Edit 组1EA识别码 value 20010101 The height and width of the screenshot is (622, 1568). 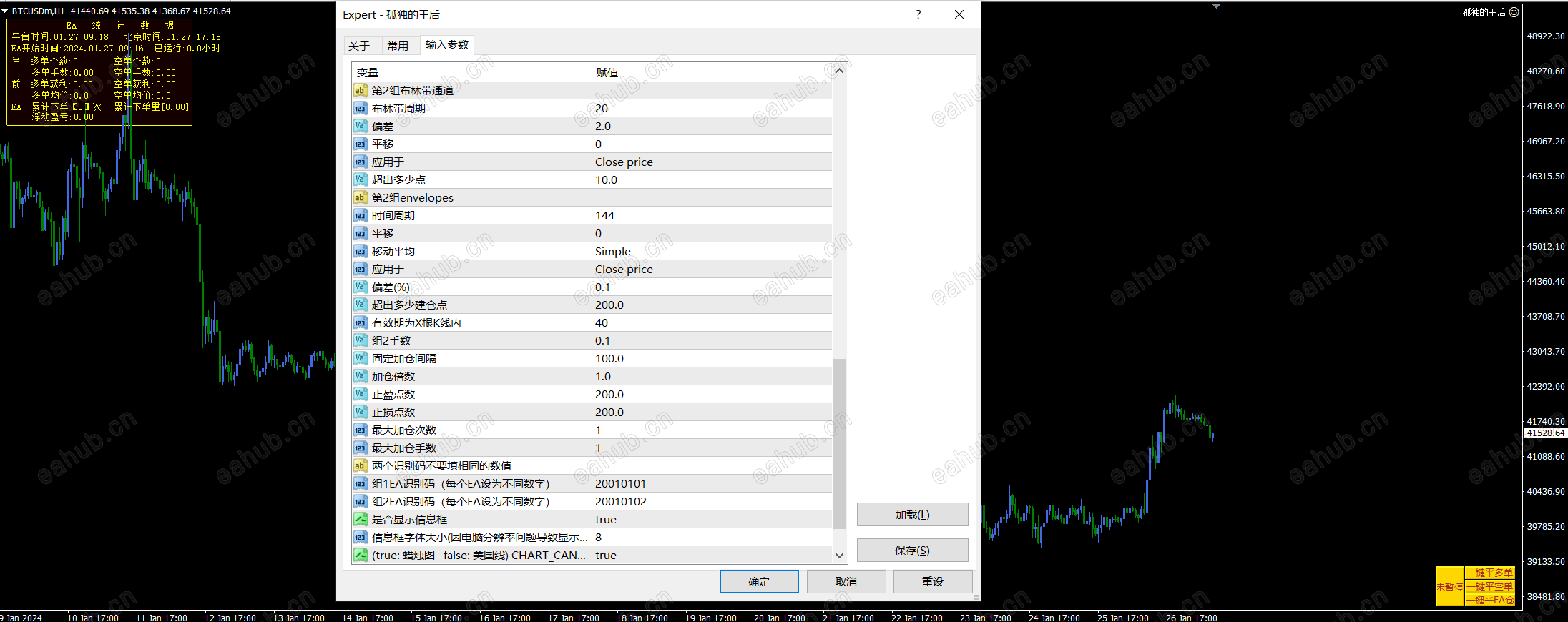click(x=712, y=484)
